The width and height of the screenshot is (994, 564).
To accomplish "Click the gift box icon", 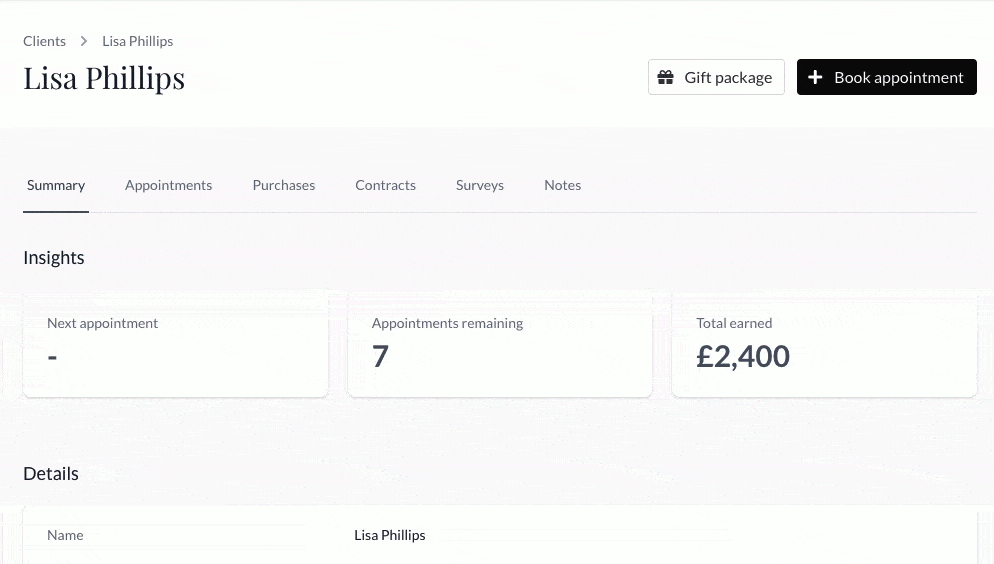I will point(665,77).
